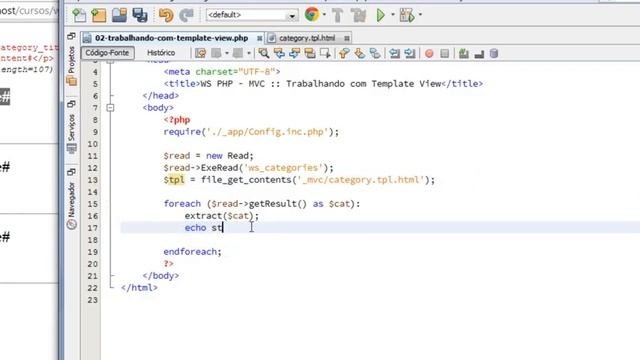Open the Projetos side panel

pos(71,64)
